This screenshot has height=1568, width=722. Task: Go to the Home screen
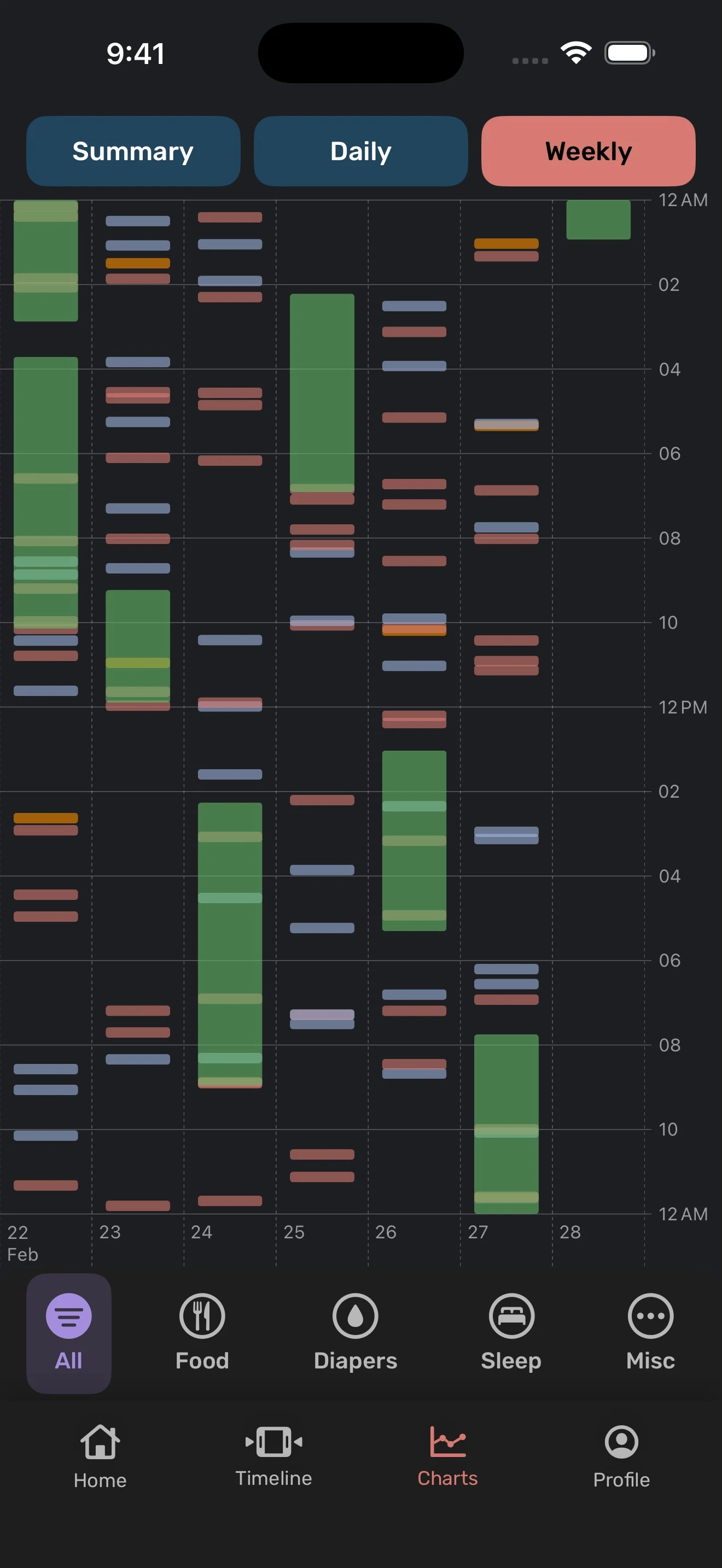click(x=100, y=1457)
